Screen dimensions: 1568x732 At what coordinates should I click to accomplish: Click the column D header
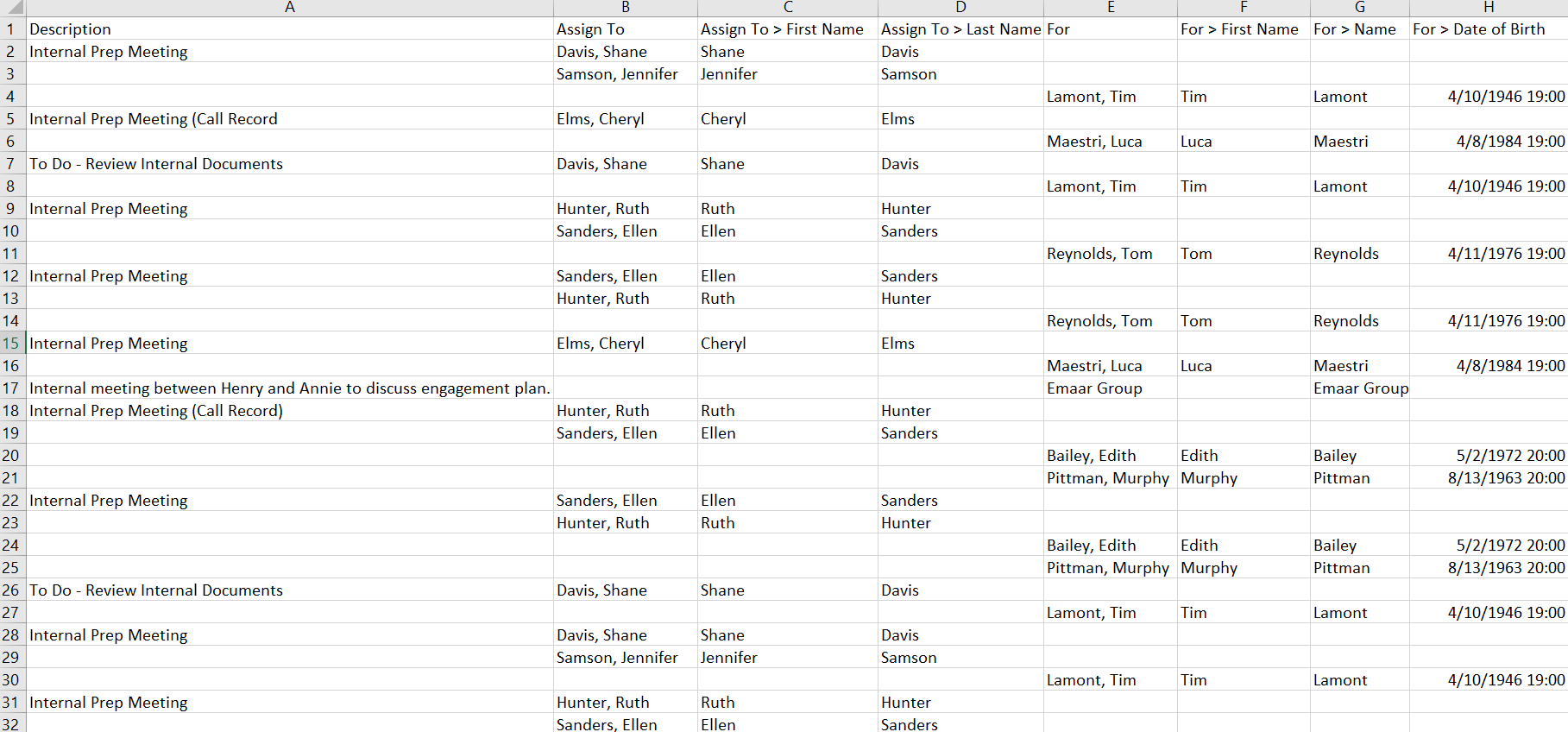pos(960,8)
